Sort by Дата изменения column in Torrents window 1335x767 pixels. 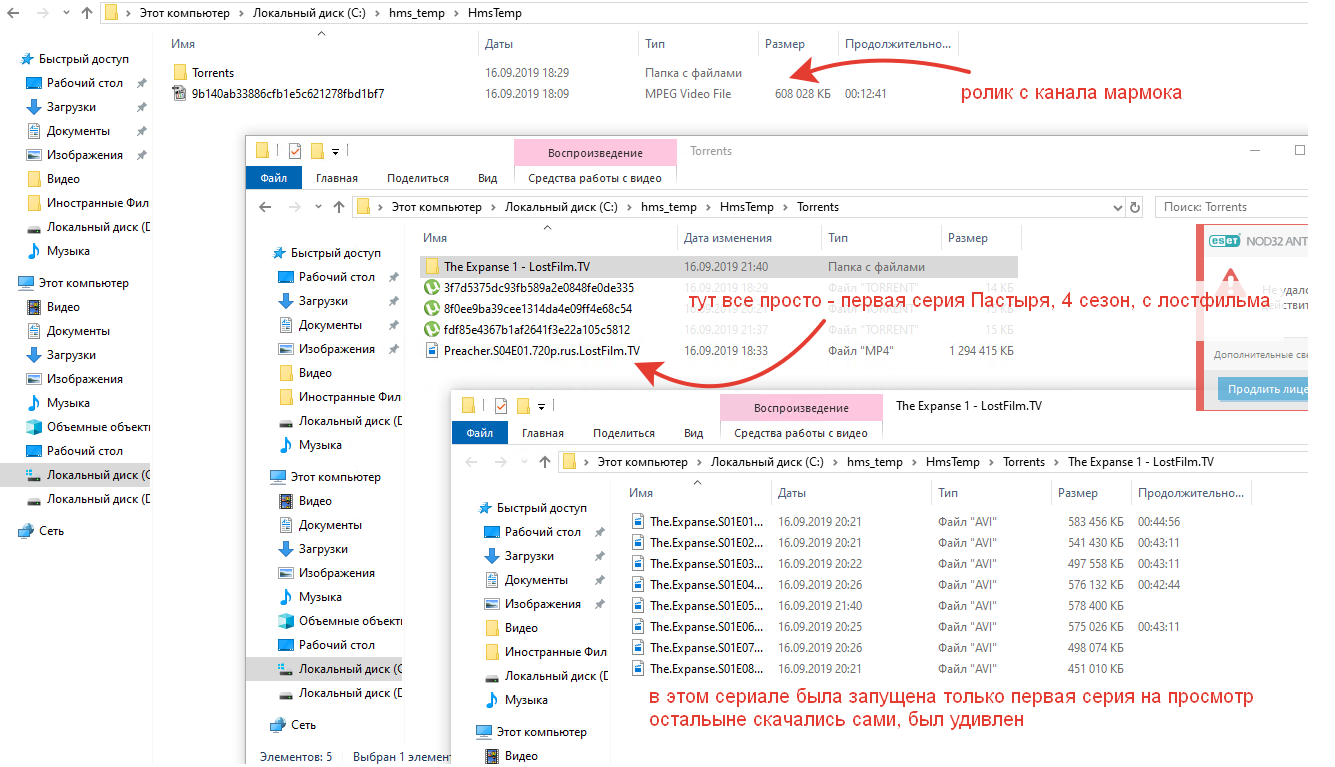[727, 238]
